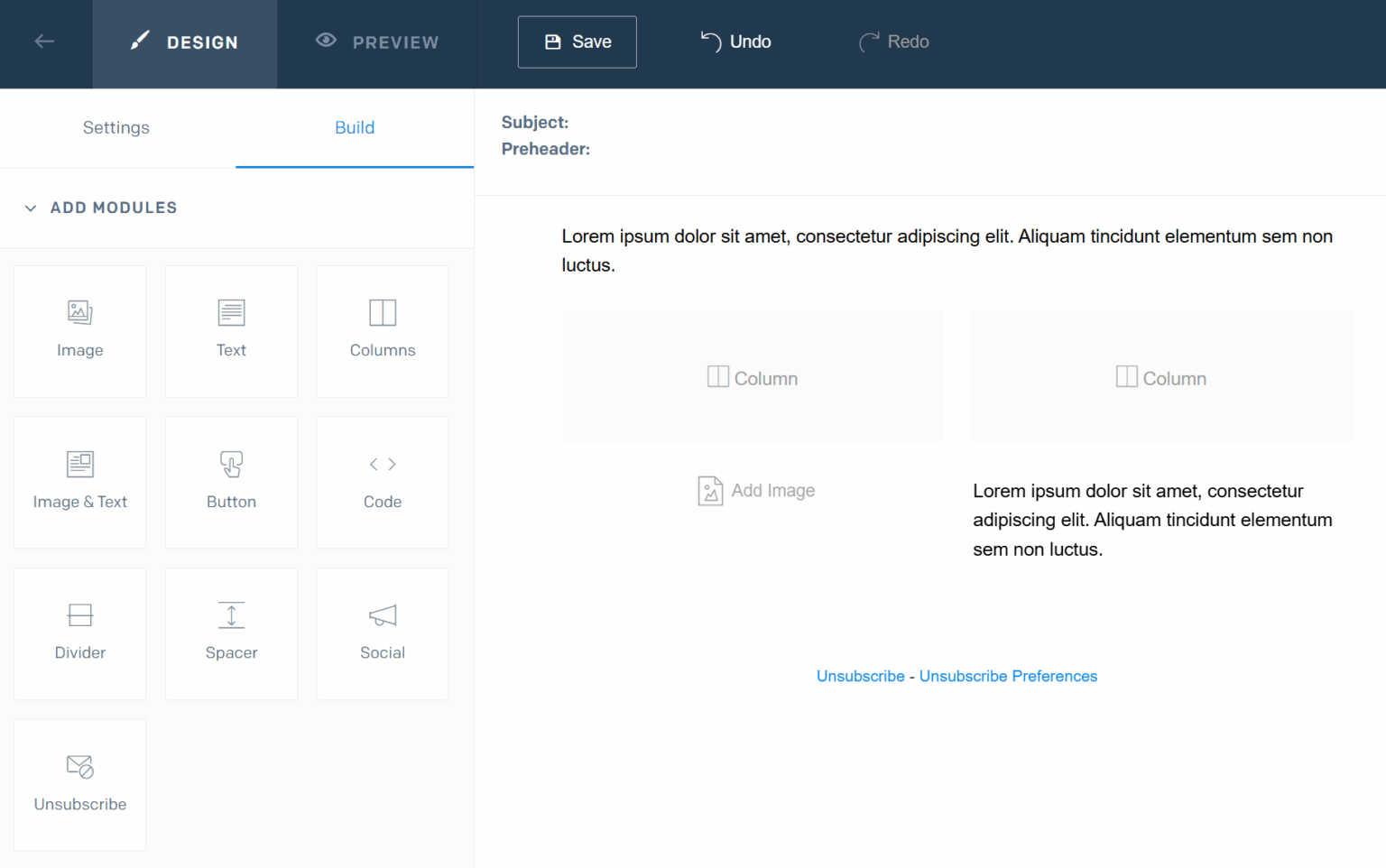Save the email design
1386x868 pixels.
click(x=577, y=42)
